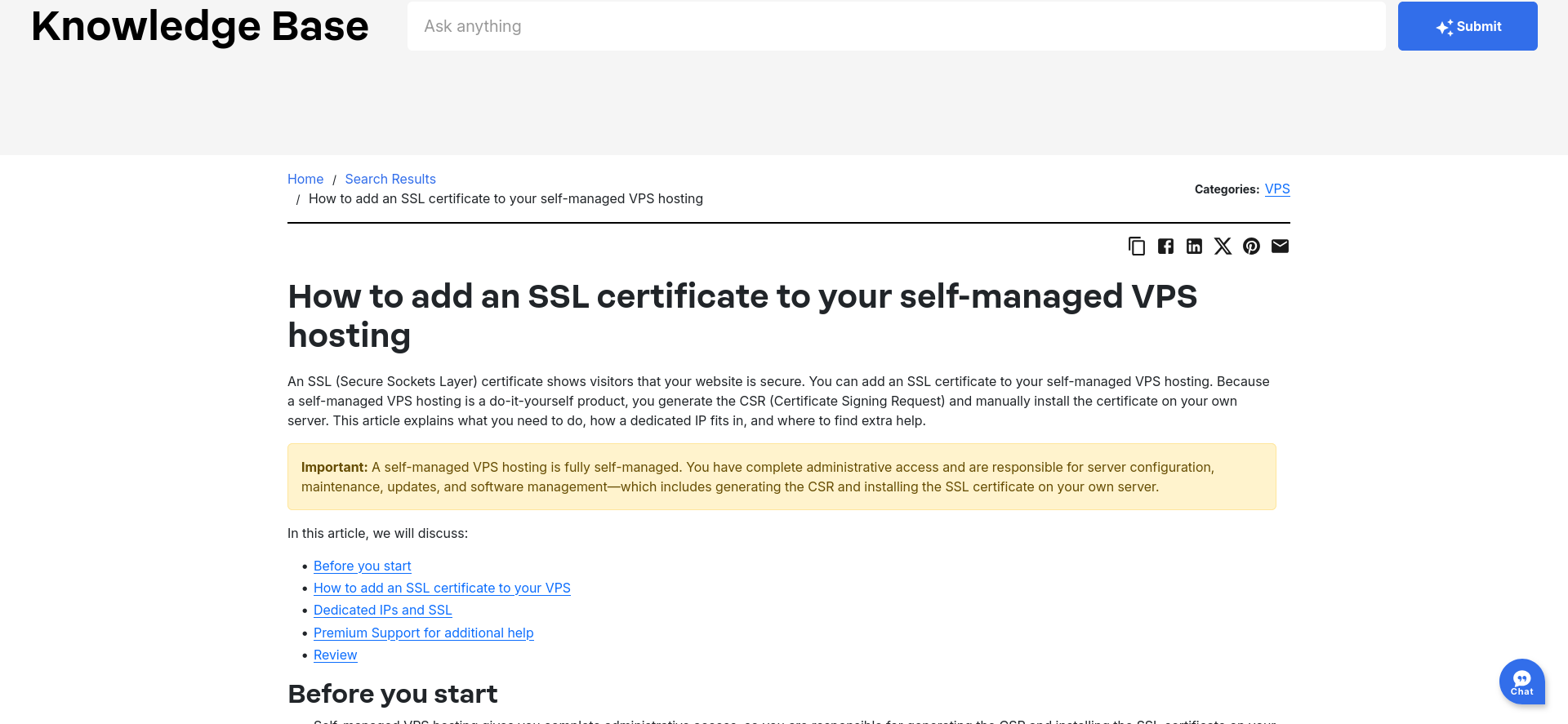Click the article's main heading
The height and width of the screenshot is (724, 1568).
pyautogui.click(x=742, y=316)
